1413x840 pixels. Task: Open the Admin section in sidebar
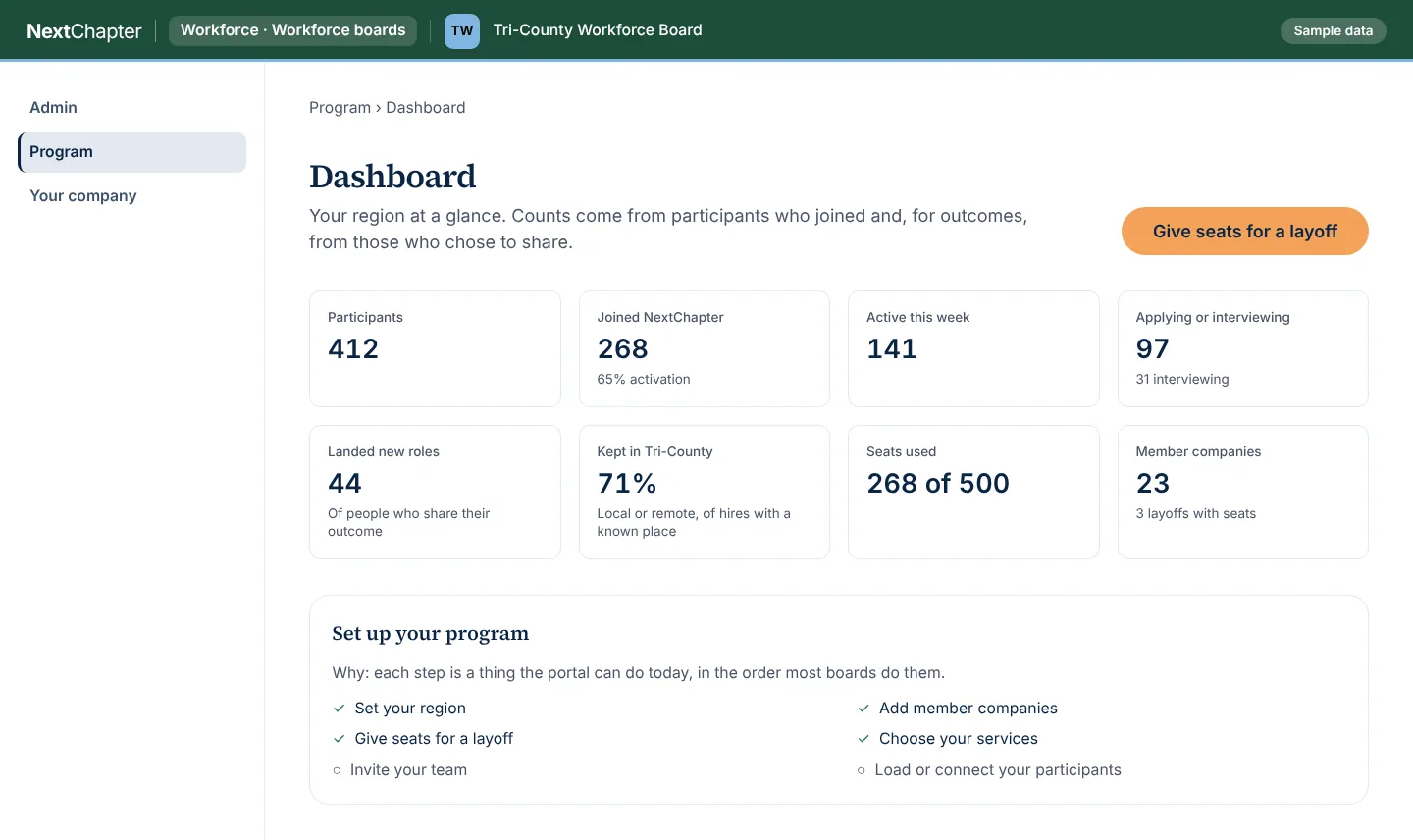click(x=131, y=108)
